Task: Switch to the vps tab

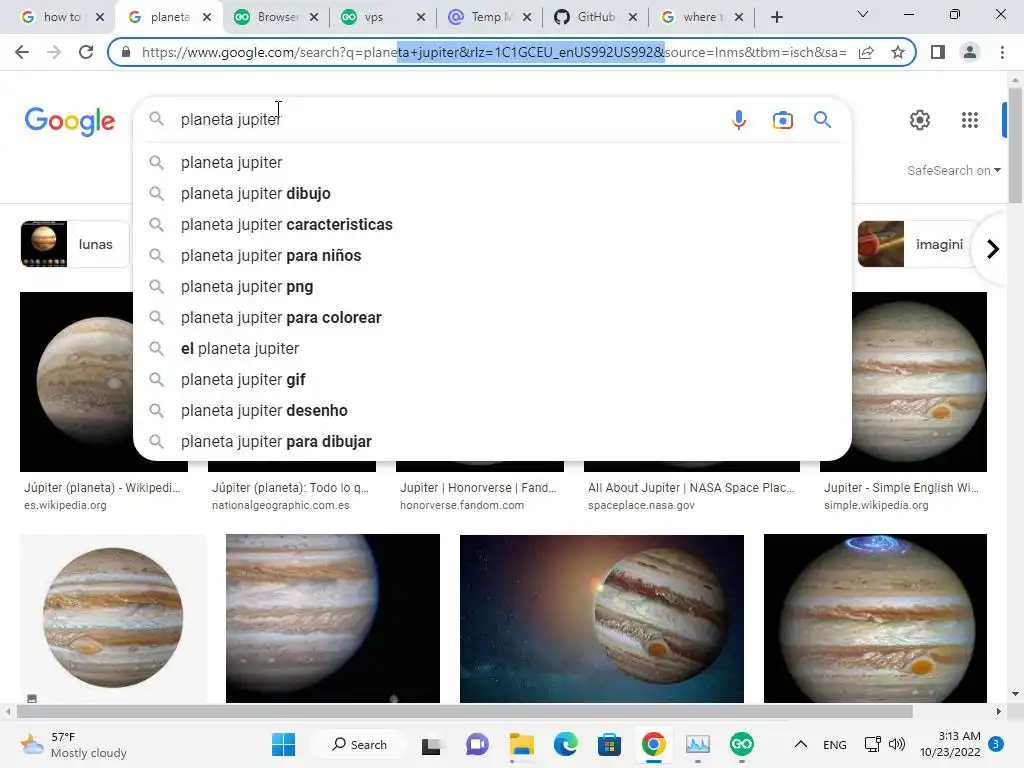Action: [x=383, y=17]
